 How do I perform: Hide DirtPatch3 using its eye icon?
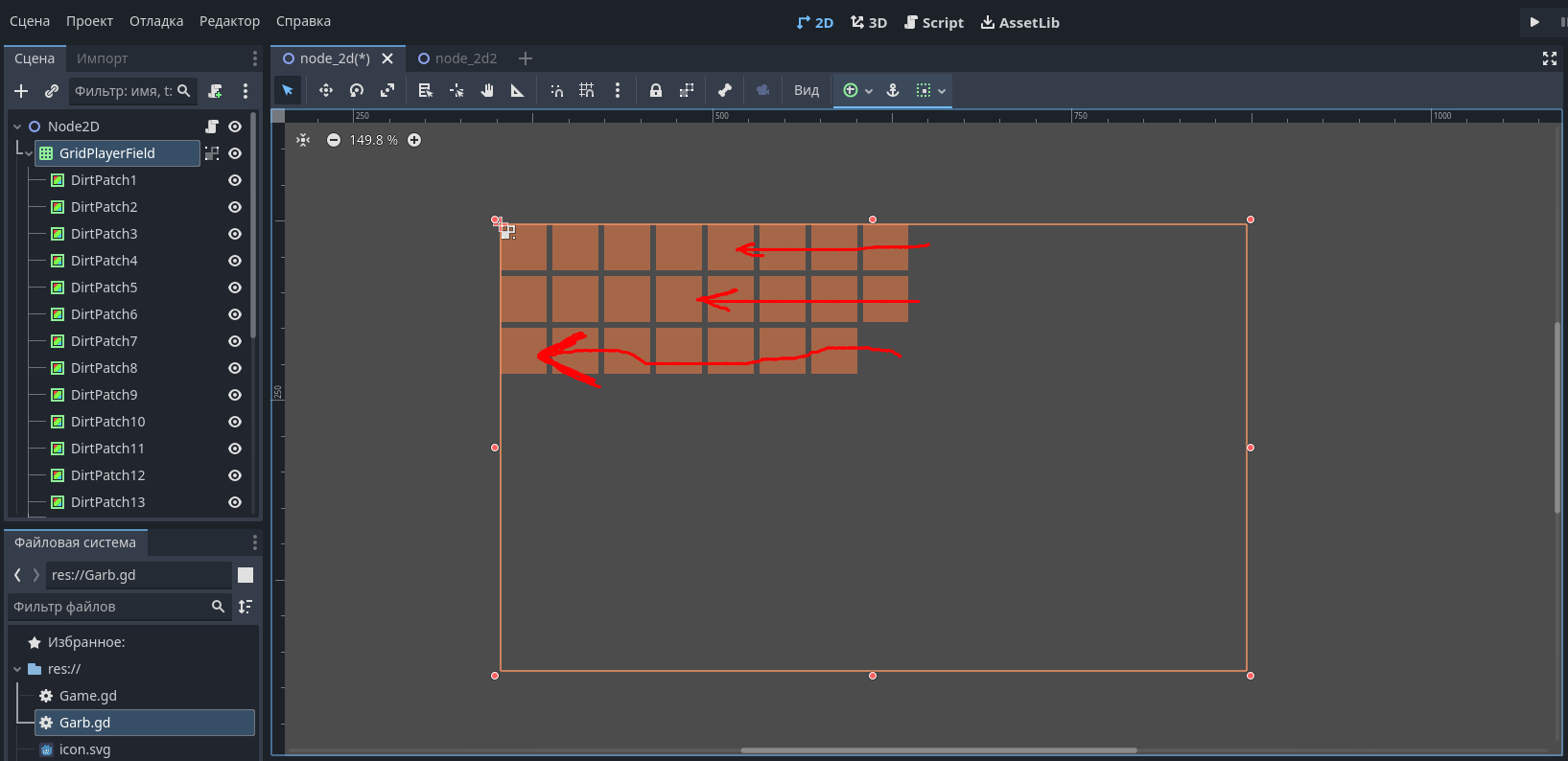point(235,234)
